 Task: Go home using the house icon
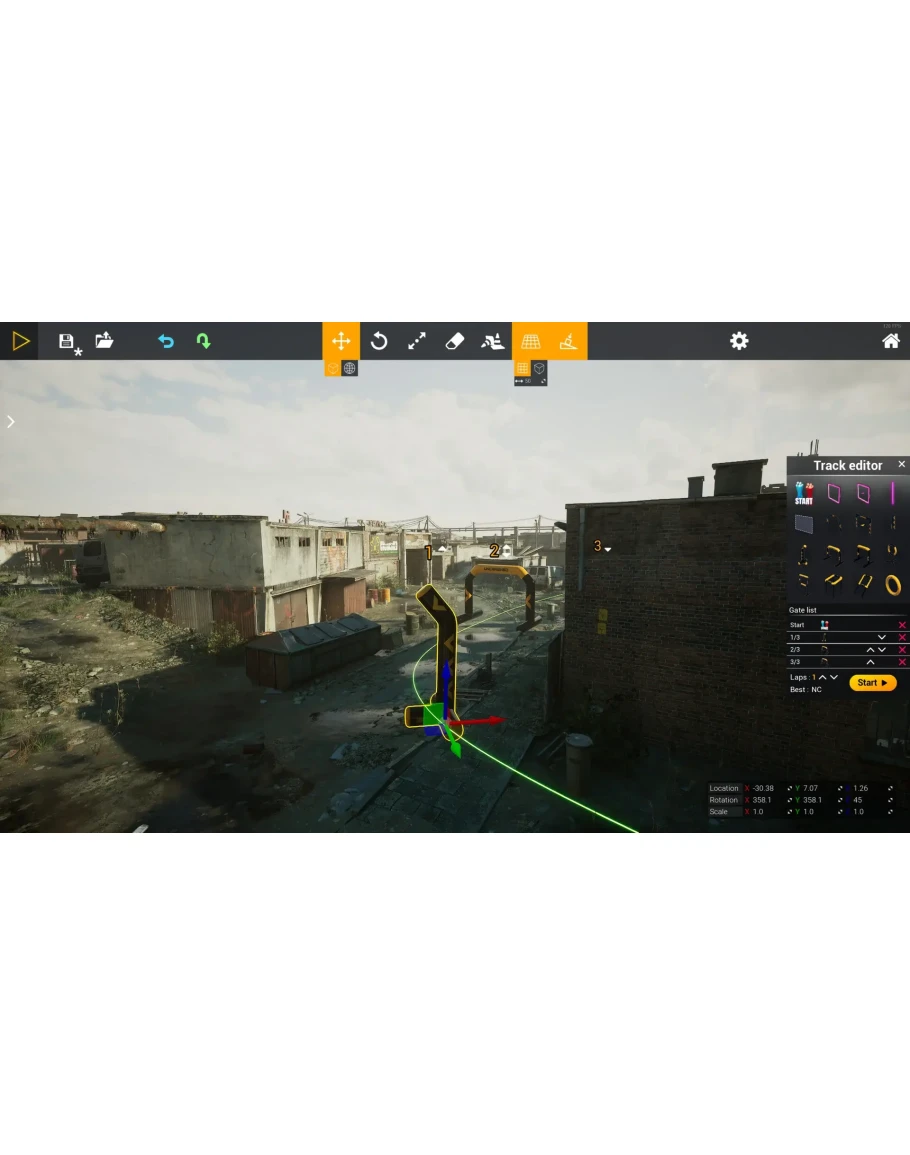(x=890, y=341)
